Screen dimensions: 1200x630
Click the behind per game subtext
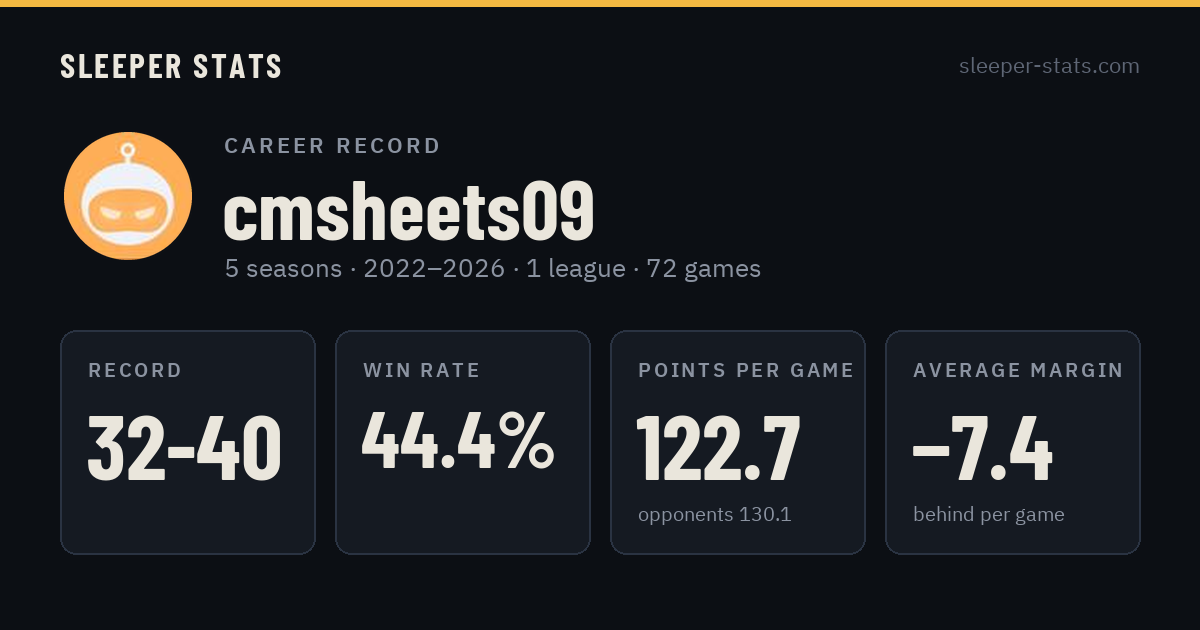tap(989, 515)
